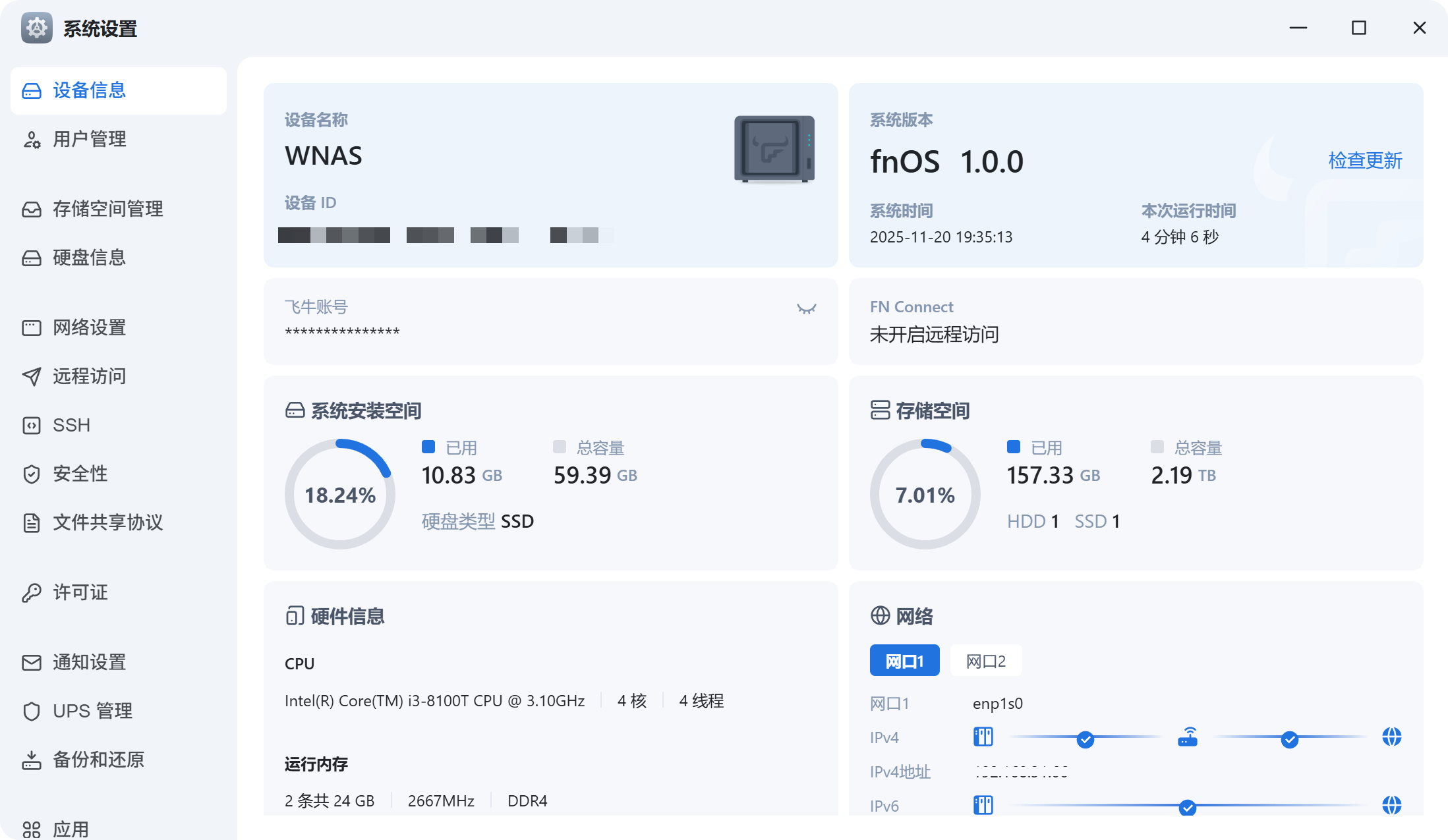Click the SSH terminal icon
The image size is (1448, 840).
pos(32,426)
